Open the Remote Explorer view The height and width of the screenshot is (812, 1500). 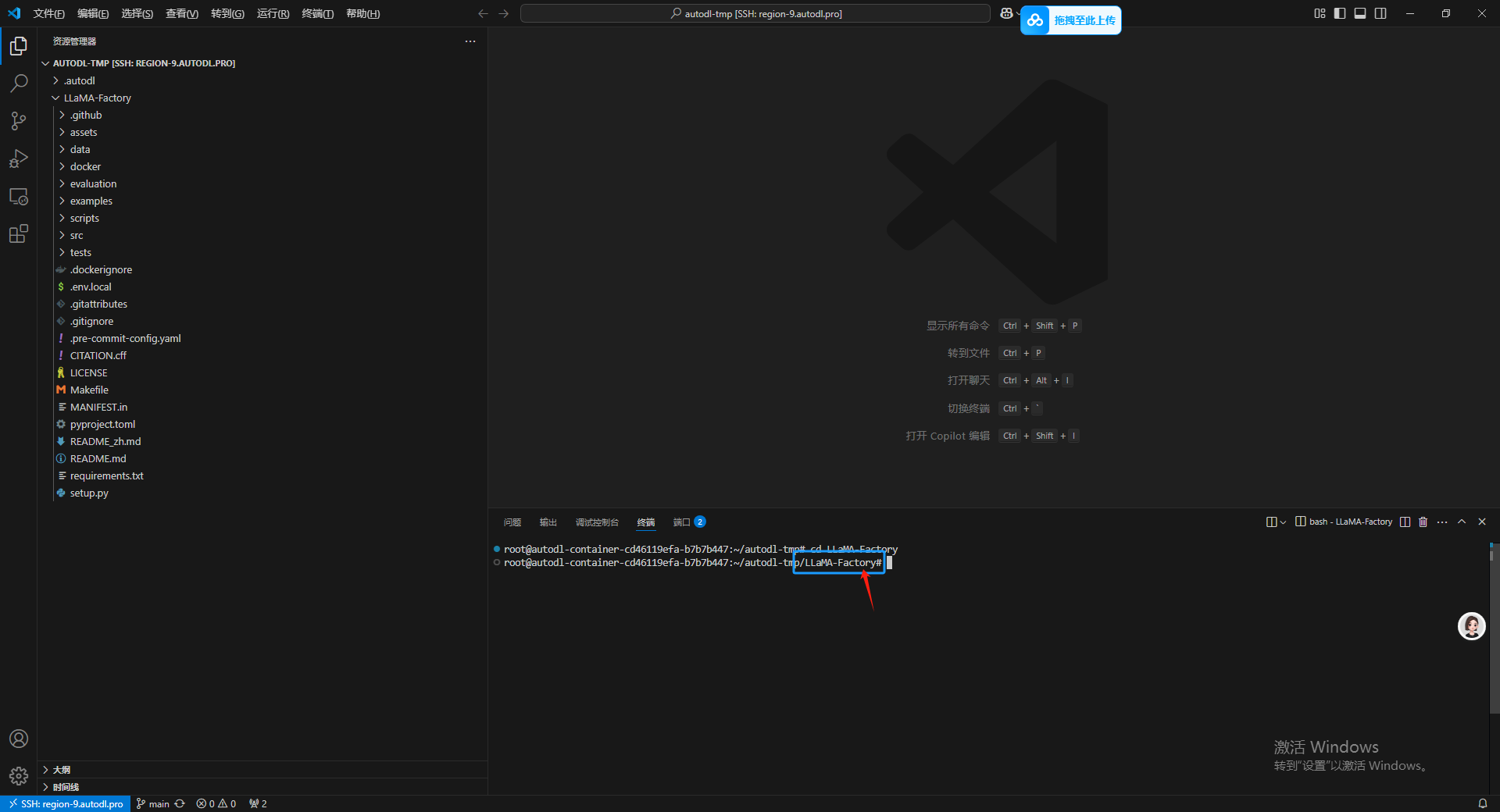pos(19,196)
